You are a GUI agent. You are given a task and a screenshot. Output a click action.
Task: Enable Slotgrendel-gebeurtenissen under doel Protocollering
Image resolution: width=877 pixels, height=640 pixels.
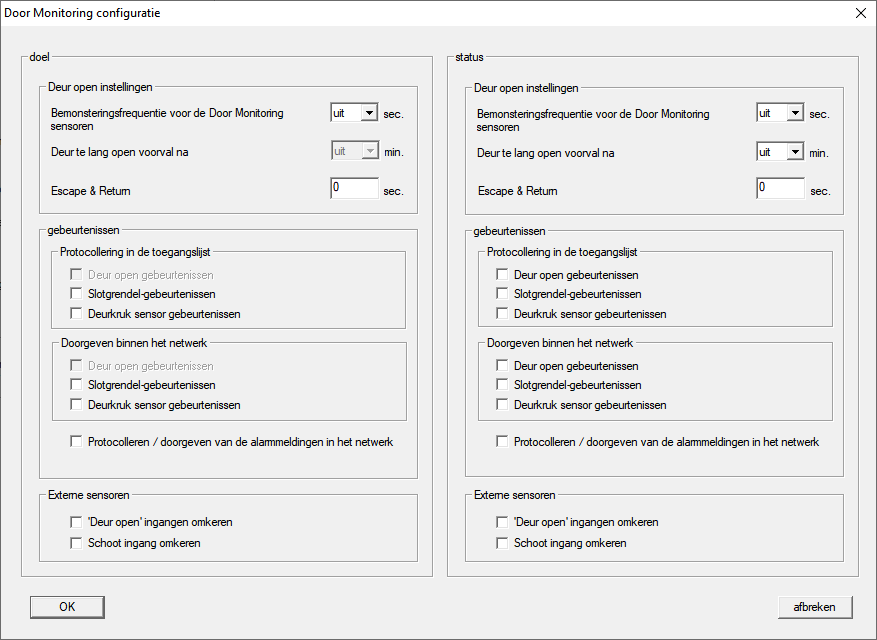pos(77,294)
